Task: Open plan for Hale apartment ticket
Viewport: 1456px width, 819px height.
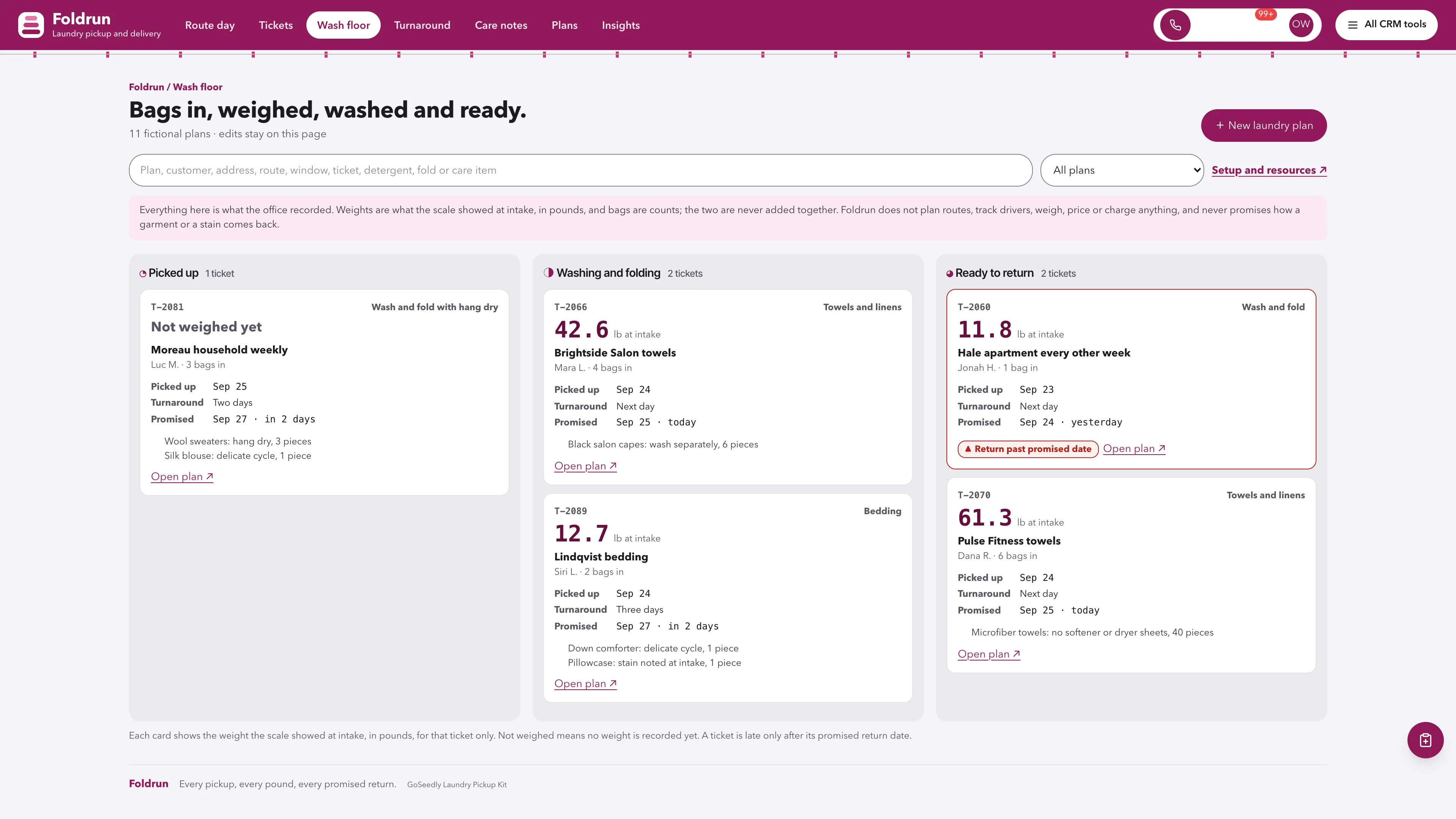Action: pos(1134,448)
